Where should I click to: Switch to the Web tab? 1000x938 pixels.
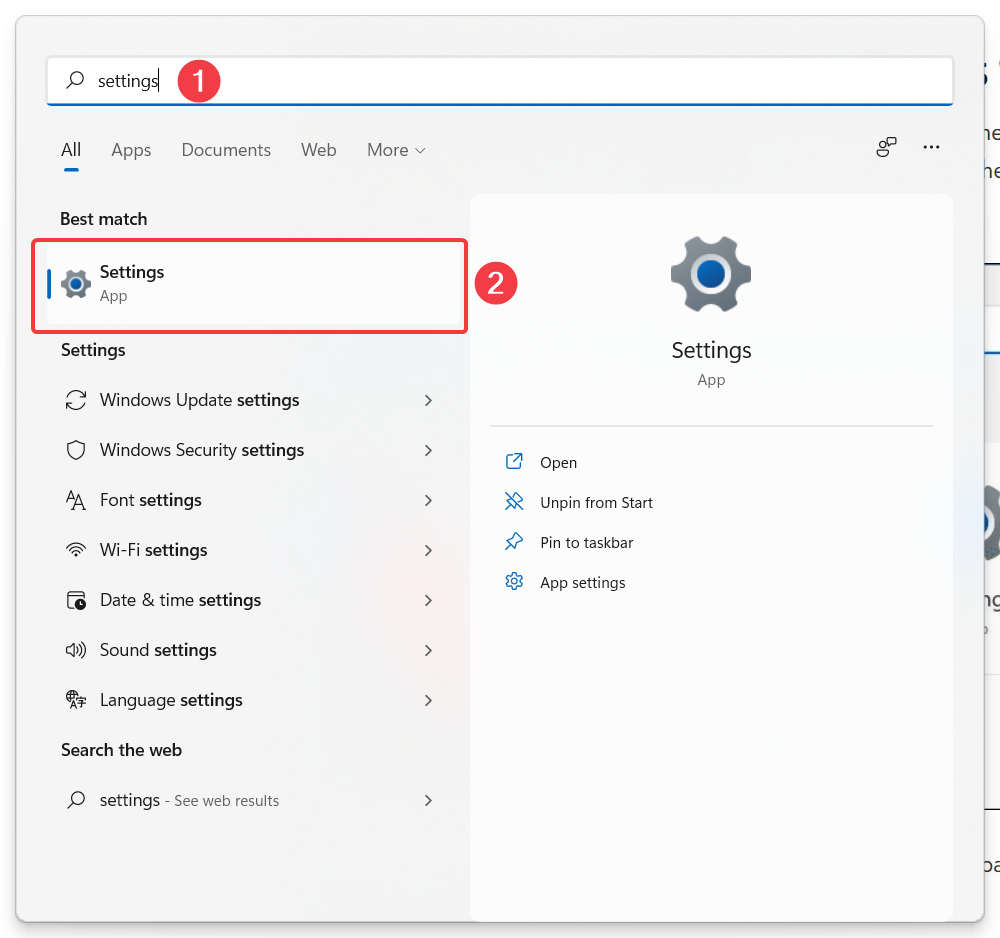click(319, 150)
